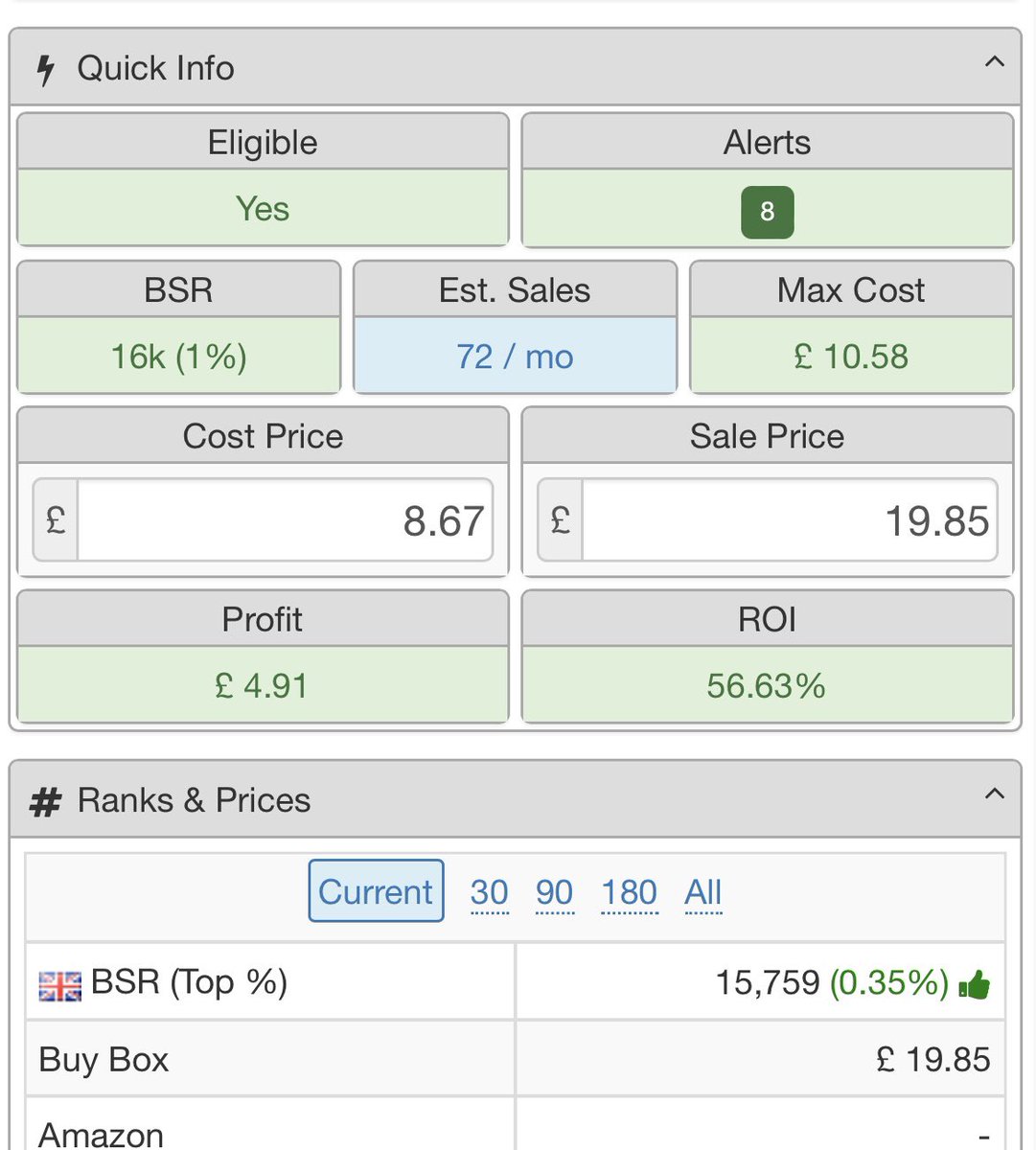Click the Eligible value Yes

point(263,208)
